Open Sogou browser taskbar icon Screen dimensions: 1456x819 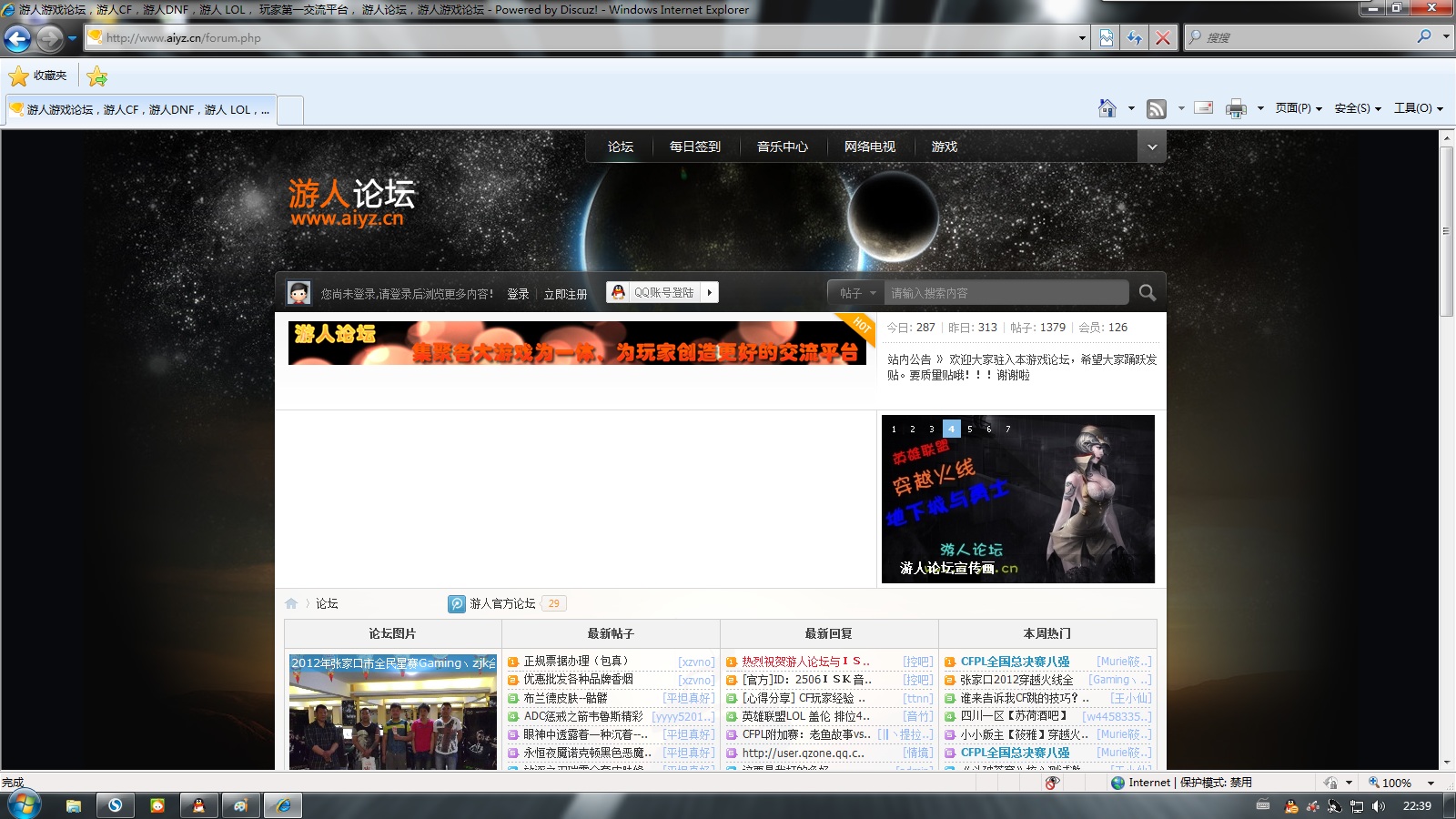(116, 805)
